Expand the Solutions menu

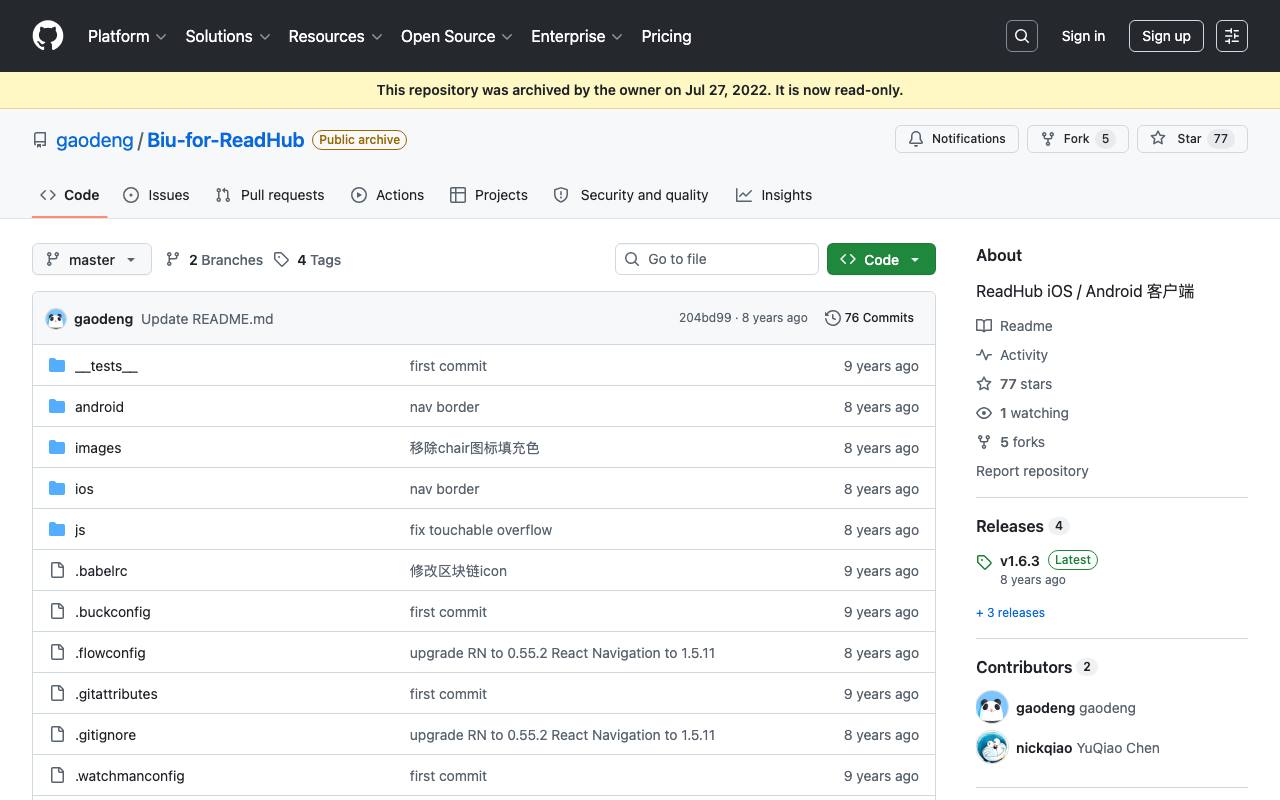[x=228, y=36]
